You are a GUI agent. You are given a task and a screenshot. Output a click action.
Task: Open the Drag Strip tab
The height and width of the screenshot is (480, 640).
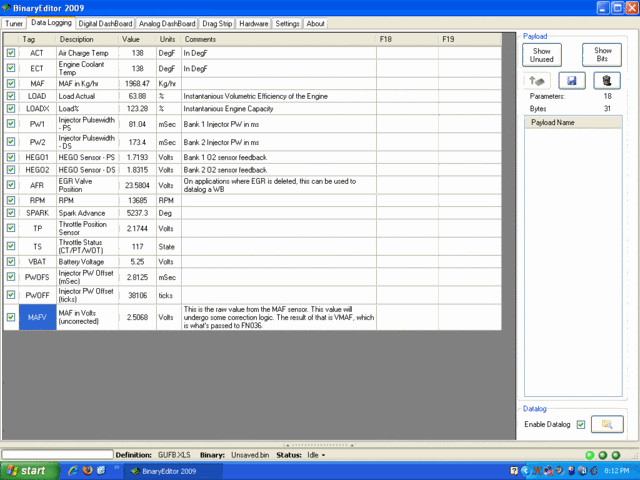(x=217, y=24)
